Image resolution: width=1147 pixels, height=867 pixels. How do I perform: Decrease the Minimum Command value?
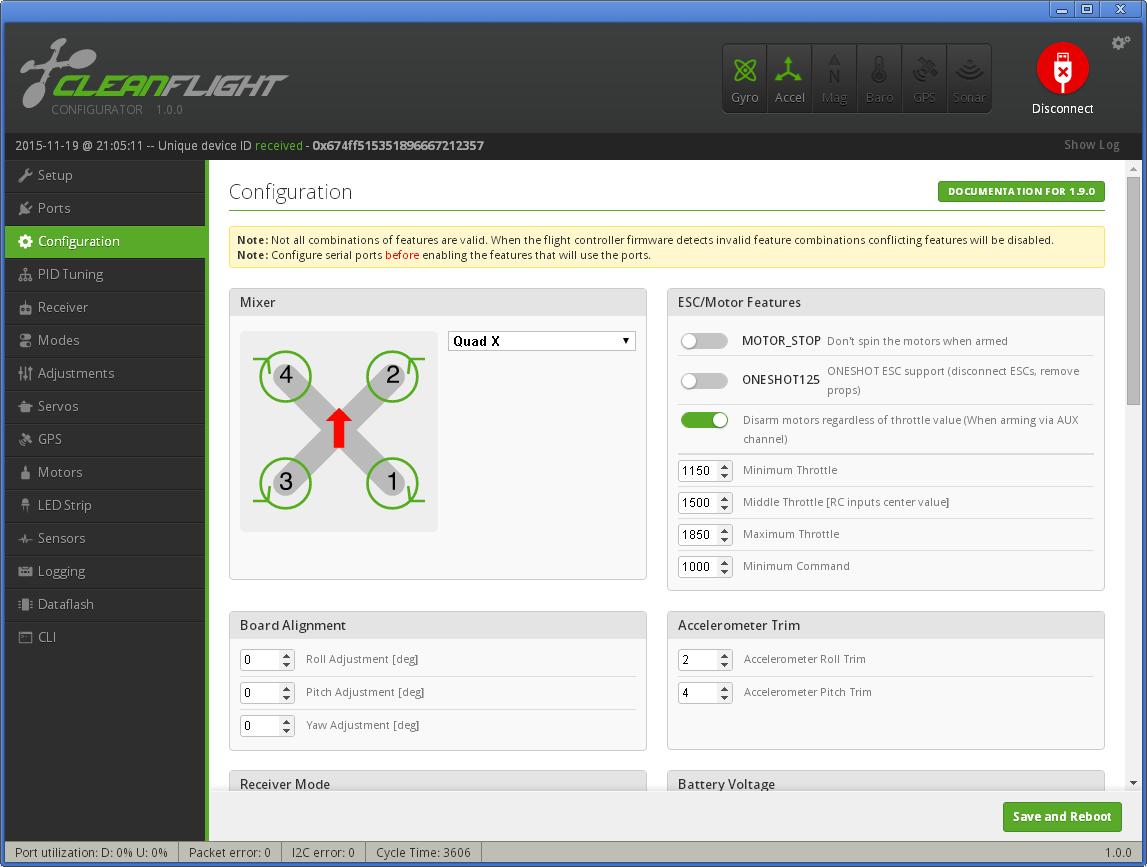click(x=724, y=571)
